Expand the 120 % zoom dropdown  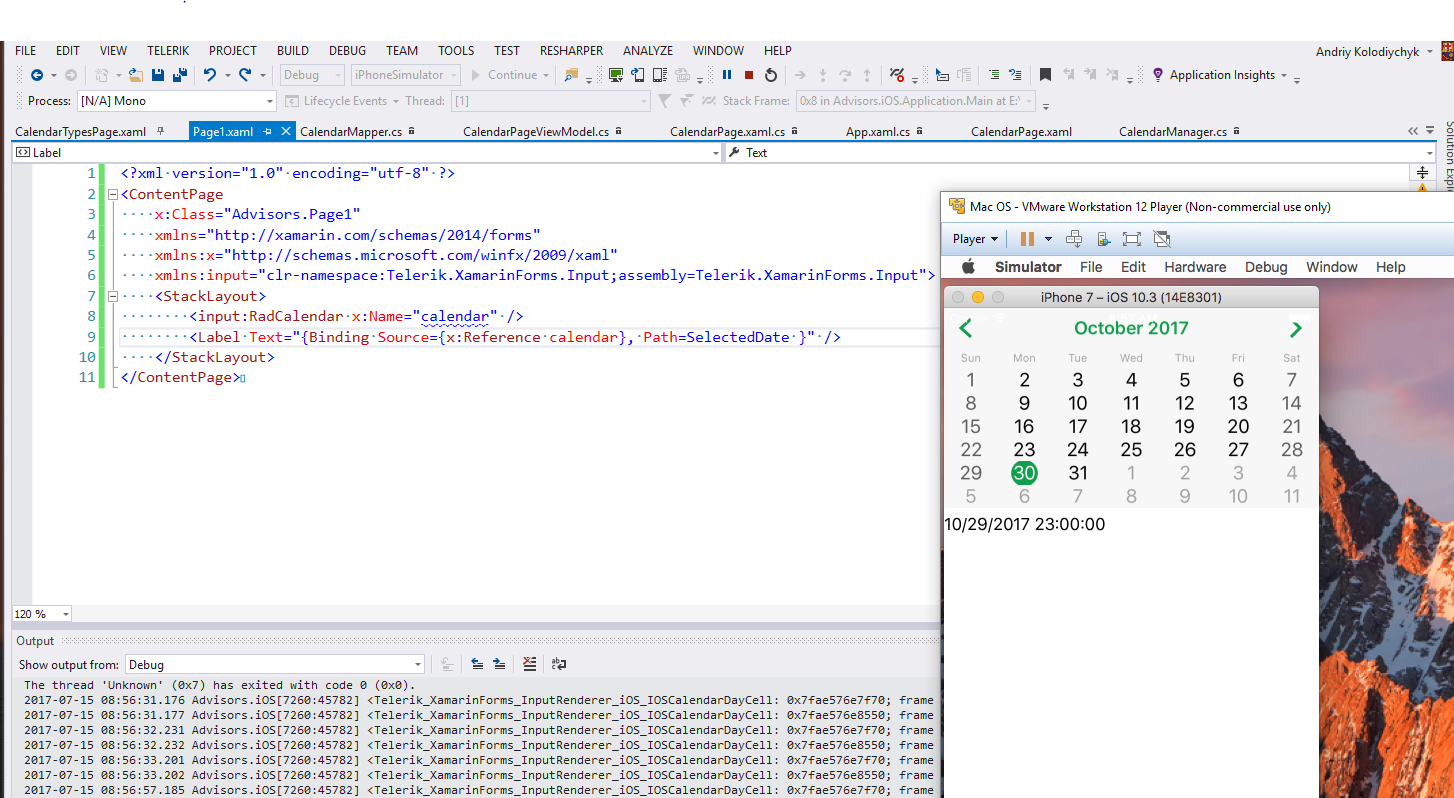(x=66, y=614)
